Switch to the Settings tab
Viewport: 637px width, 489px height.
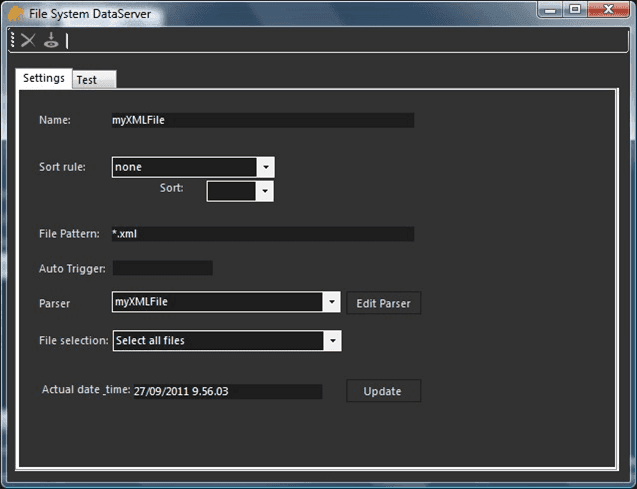click(x=44, y=78)
